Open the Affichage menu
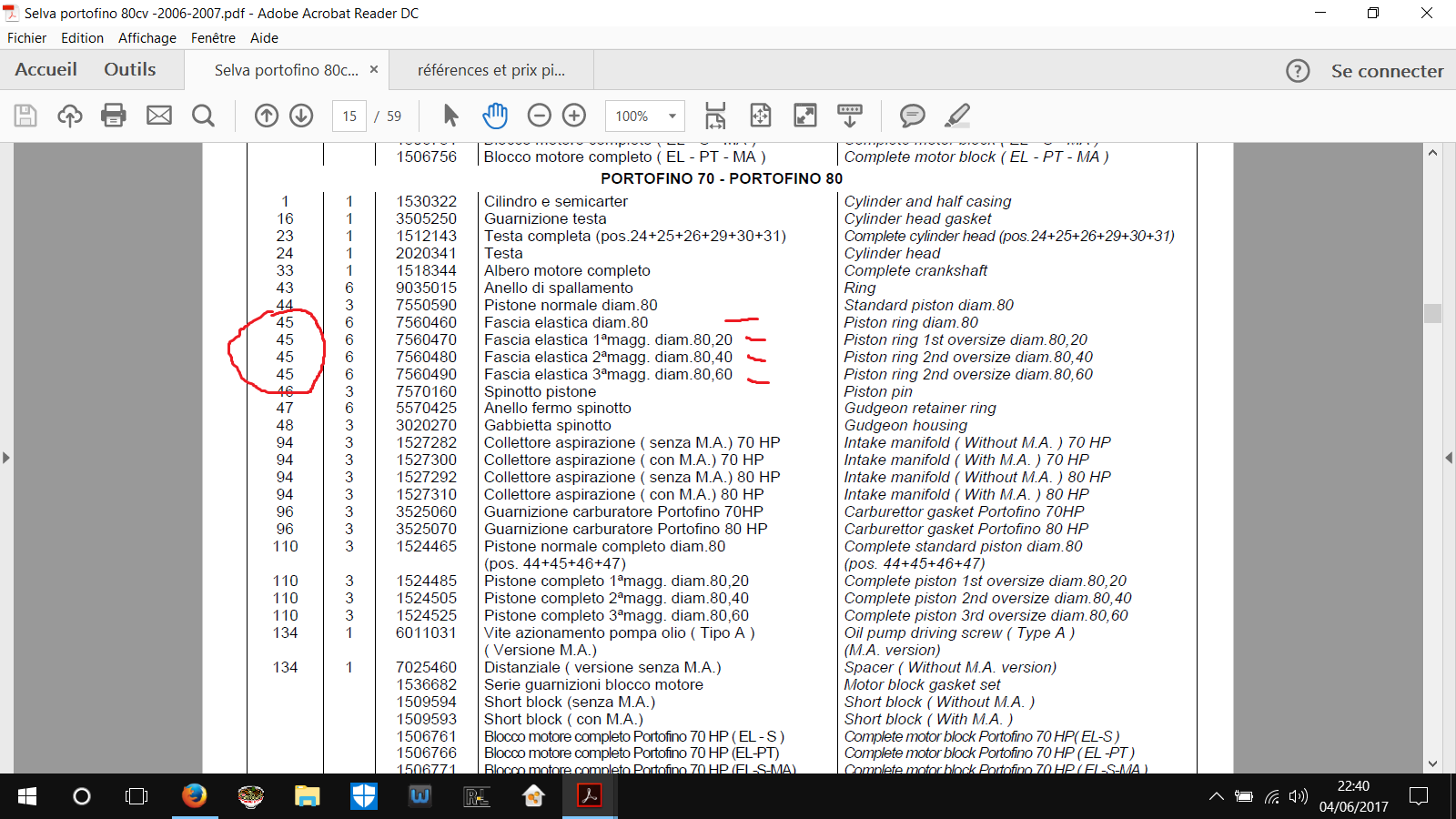 point(147,38)
